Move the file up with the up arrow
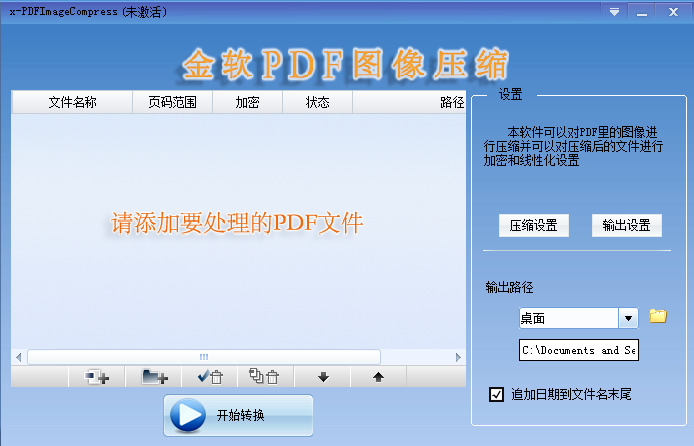The image size is (694, 446). pyautogui.click(x=378, y=377)
